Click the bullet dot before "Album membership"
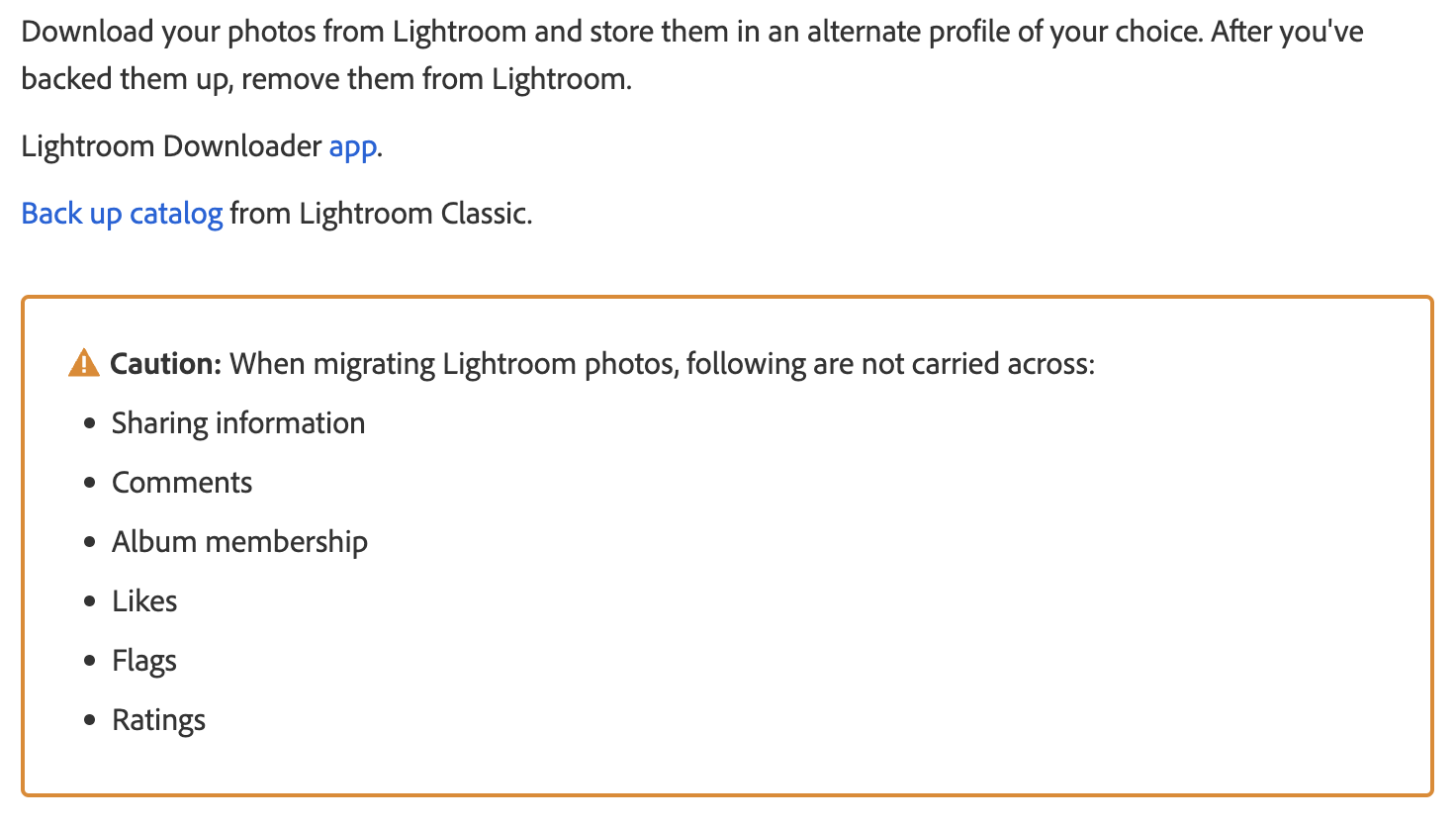 pyautogui.click(x=90, y=542)
